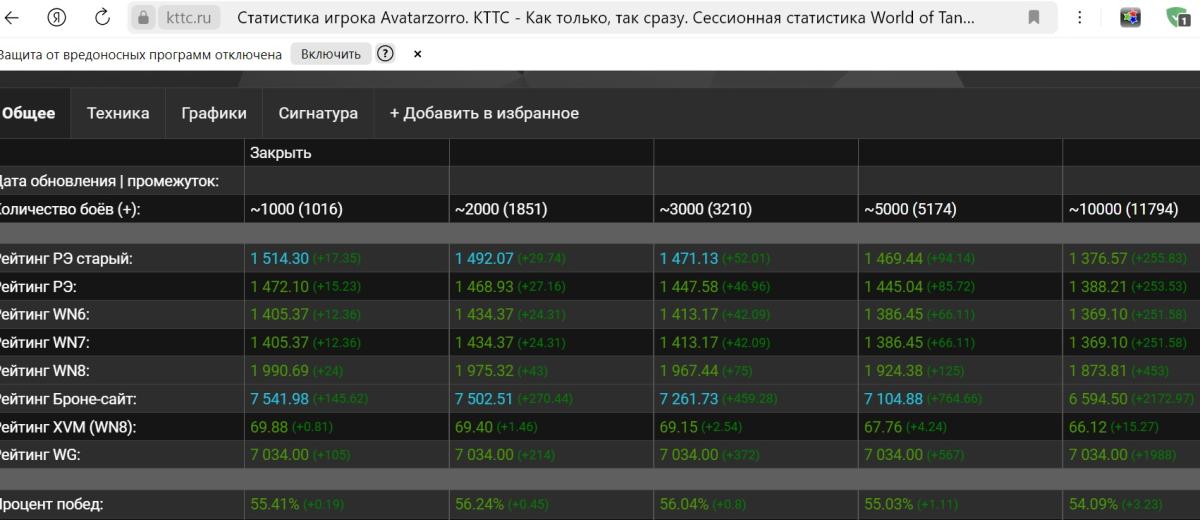Switch to the Общее tab
Viewport: 1200px width, 520px height.
click(x=30, y=113)
